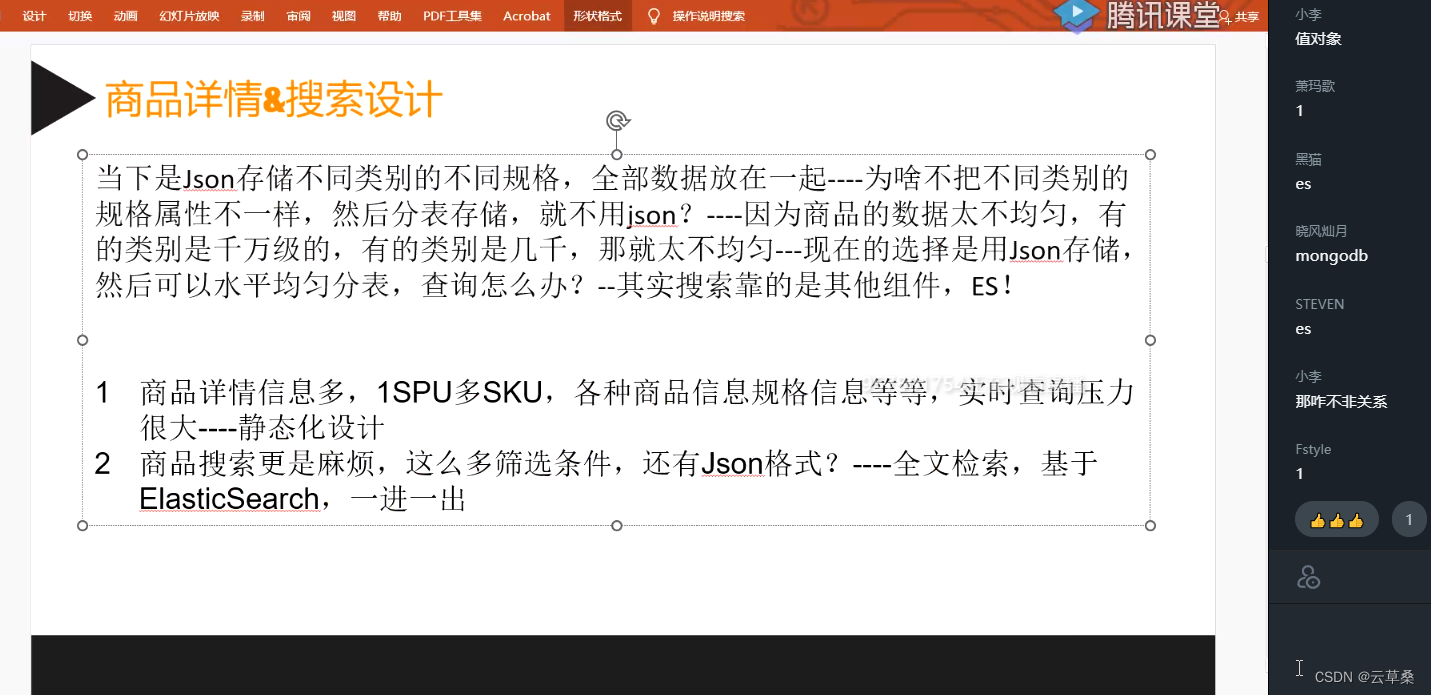Click the chat username 晓风灿月
This screenshot has height=695, width=1431.
pos(1321,231)
